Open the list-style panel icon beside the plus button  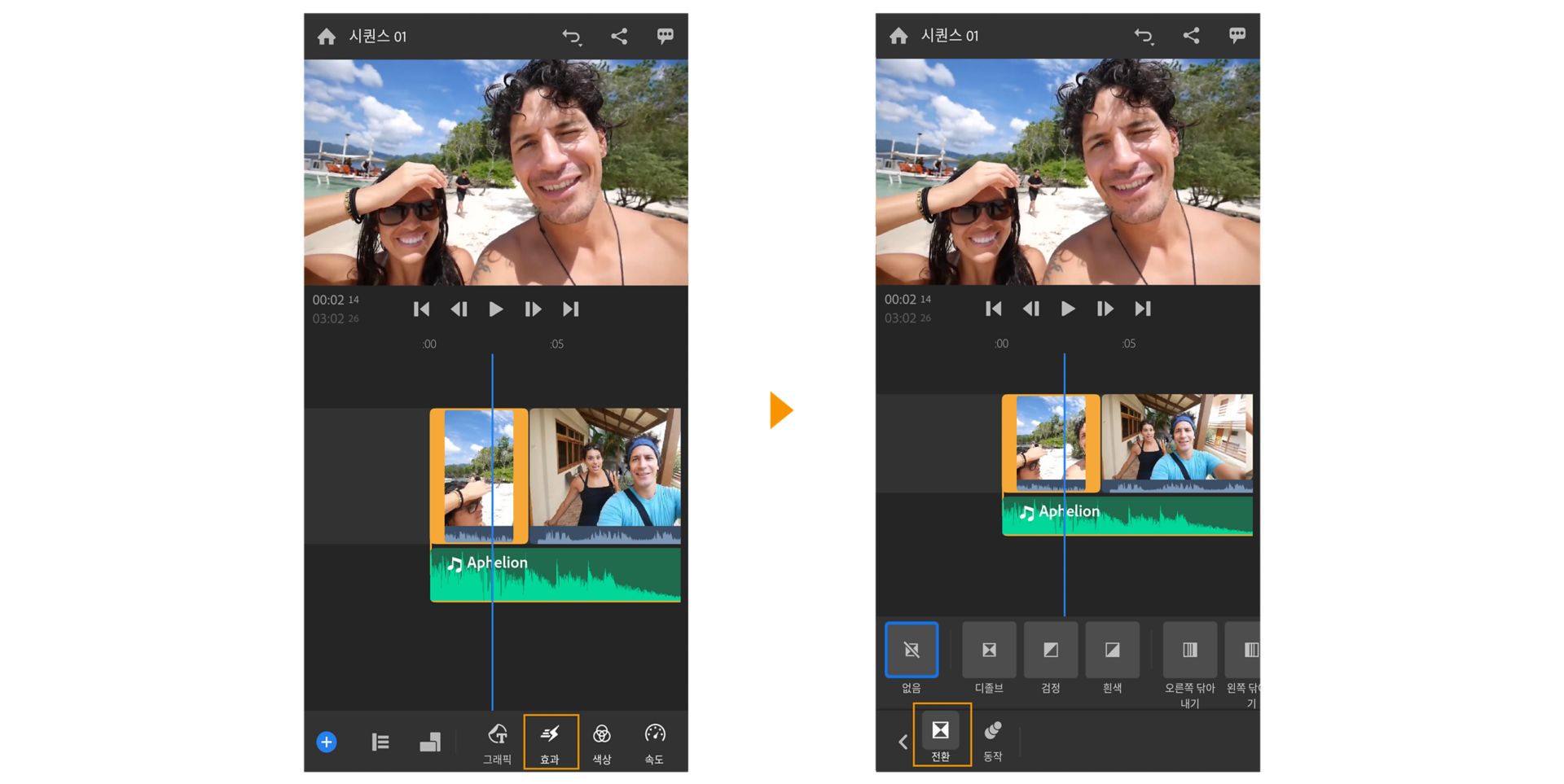click(x=380, y=742)
